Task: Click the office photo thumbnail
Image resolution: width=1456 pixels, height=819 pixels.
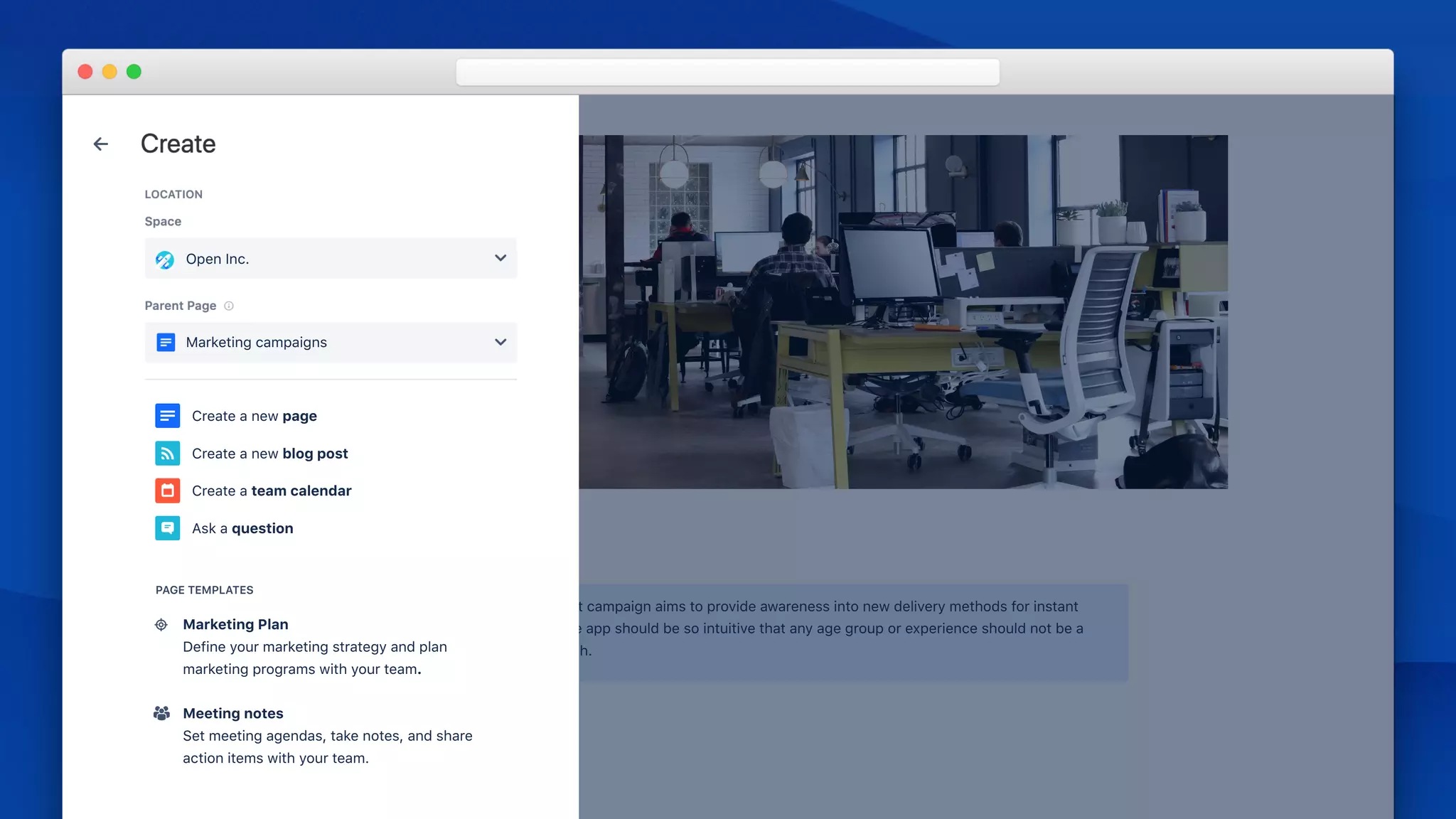Action: [903, 311]
